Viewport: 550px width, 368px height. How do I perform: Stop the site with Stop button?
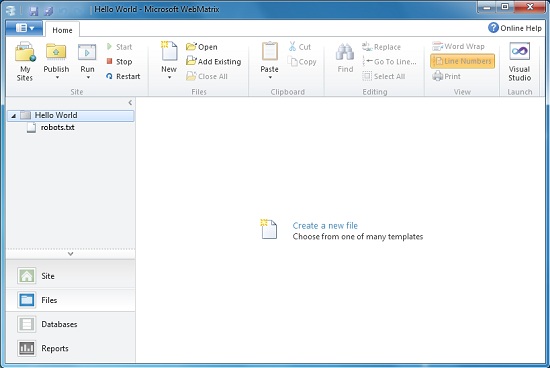pyautogui.click(x=119, y=62)
